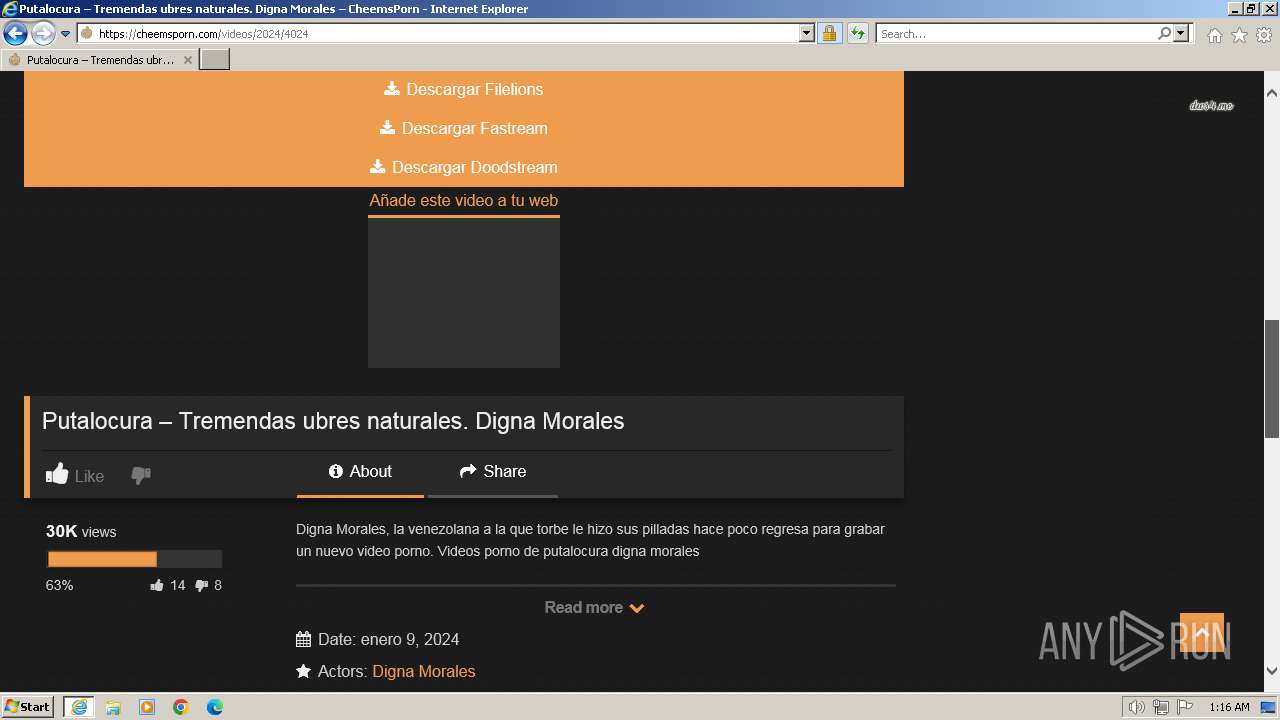The image size is (1280, 720).
Task: Expand the address bar autocomplete dropdown
Action: tap(807, 33)
